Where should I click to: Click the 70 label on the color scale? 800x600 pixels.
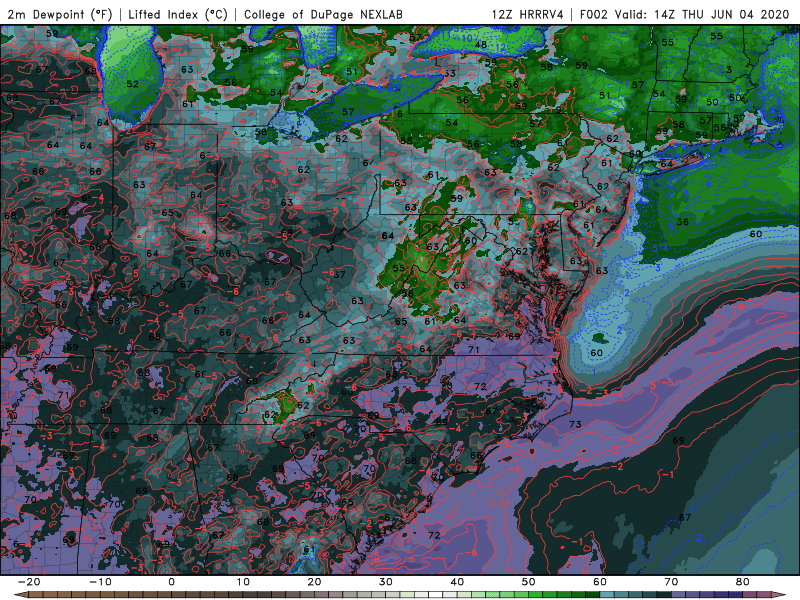coord(671,582)
